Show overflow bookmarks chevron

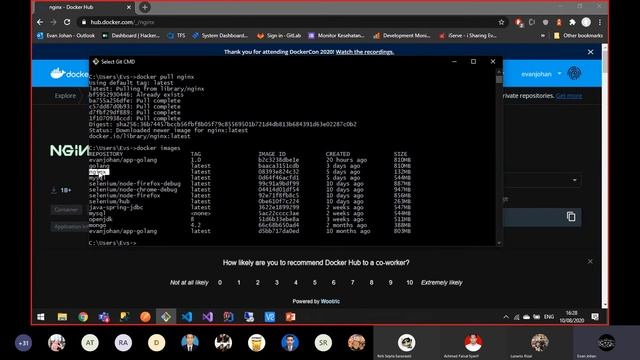pyautogui.click(x=542, y=36)
